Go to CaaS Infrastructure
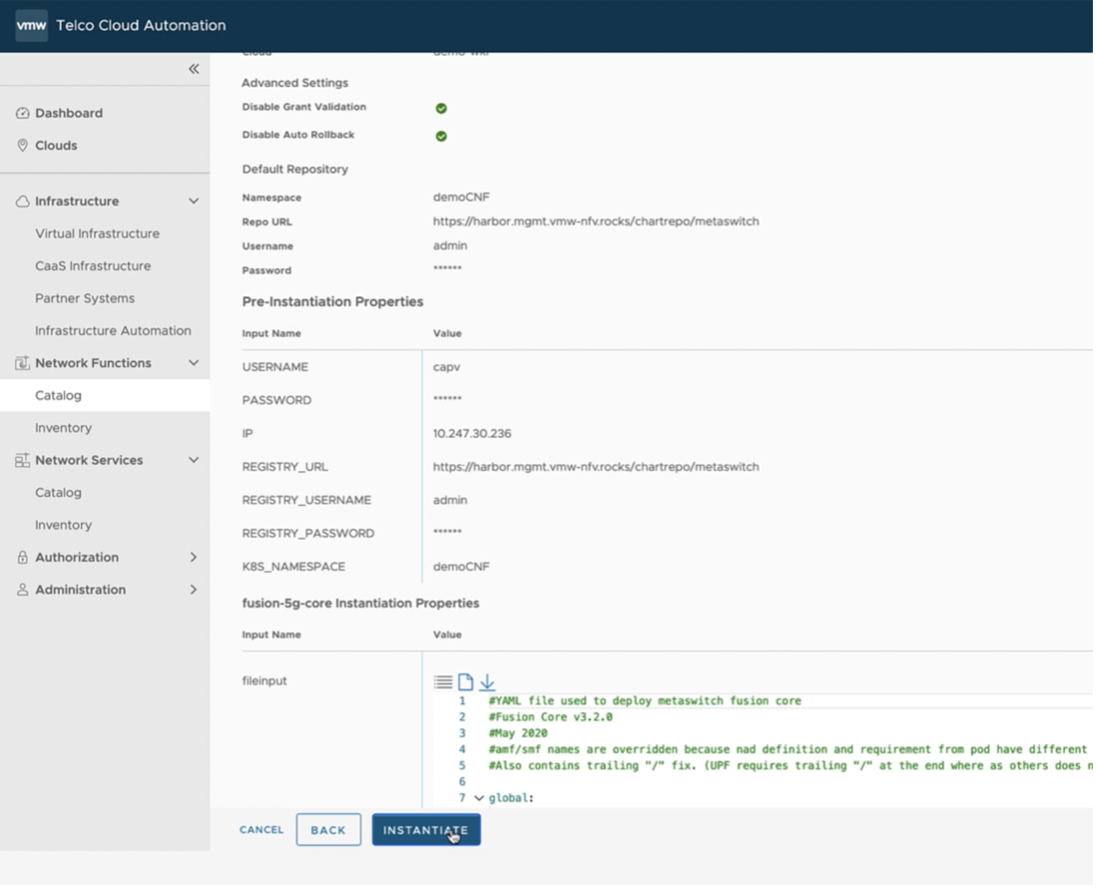Viewport: 1096px width, 889px height. (x=93, y=266)
